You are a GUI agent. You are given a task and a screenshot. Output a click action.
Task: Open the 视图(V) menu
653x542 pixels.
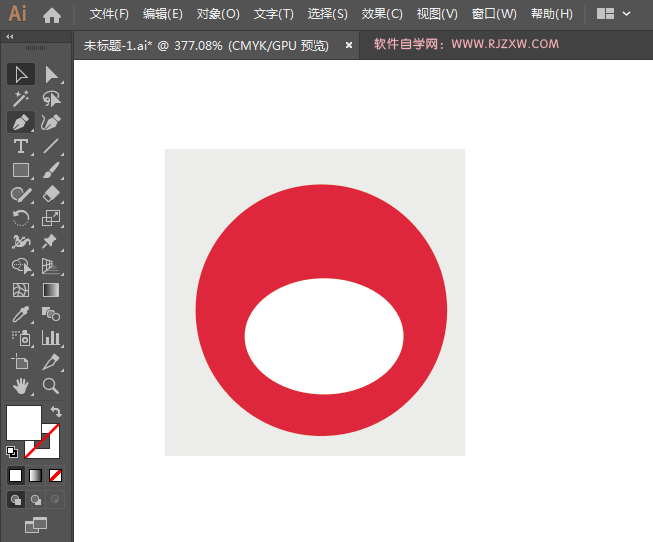[x=437, y=14]
